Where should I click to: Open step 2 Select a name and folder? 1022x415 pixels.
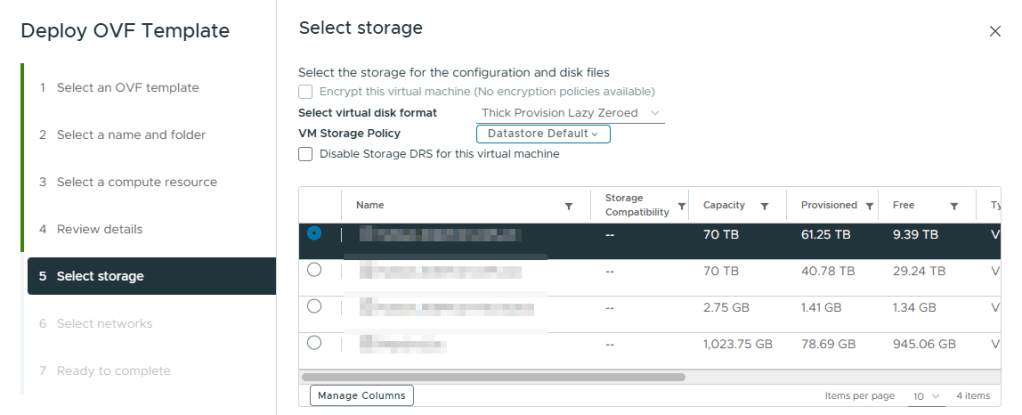tap(131, 135)
